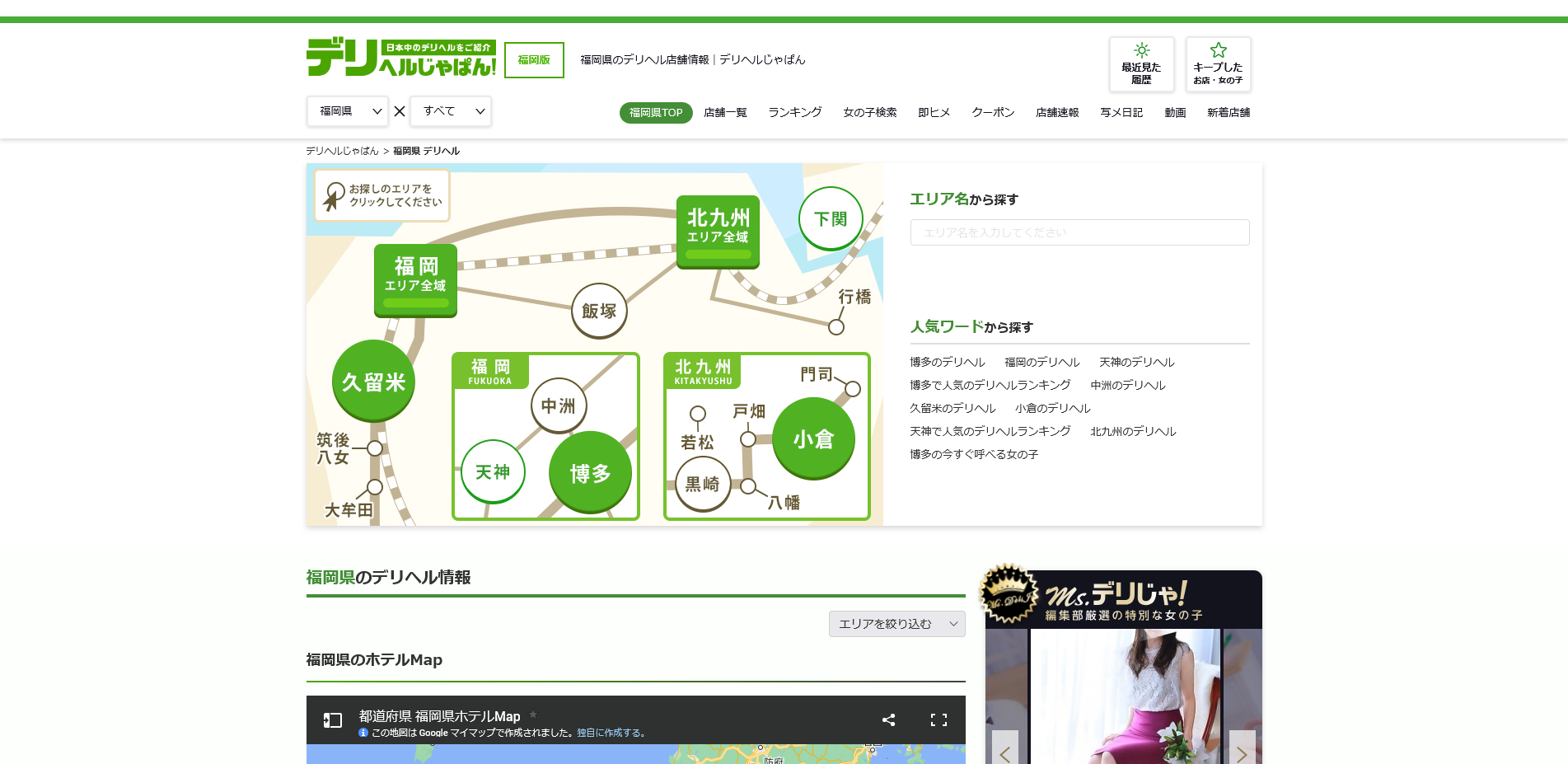This screenshot has height=764, width=1568.
Task: Open the 小倉のデリヘル keyword link
Action: 1053,408
